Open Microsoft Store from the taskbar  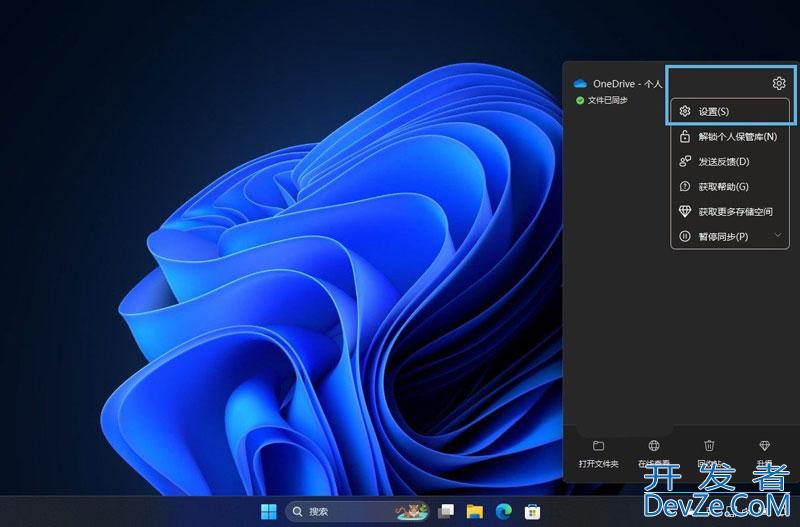532,511
